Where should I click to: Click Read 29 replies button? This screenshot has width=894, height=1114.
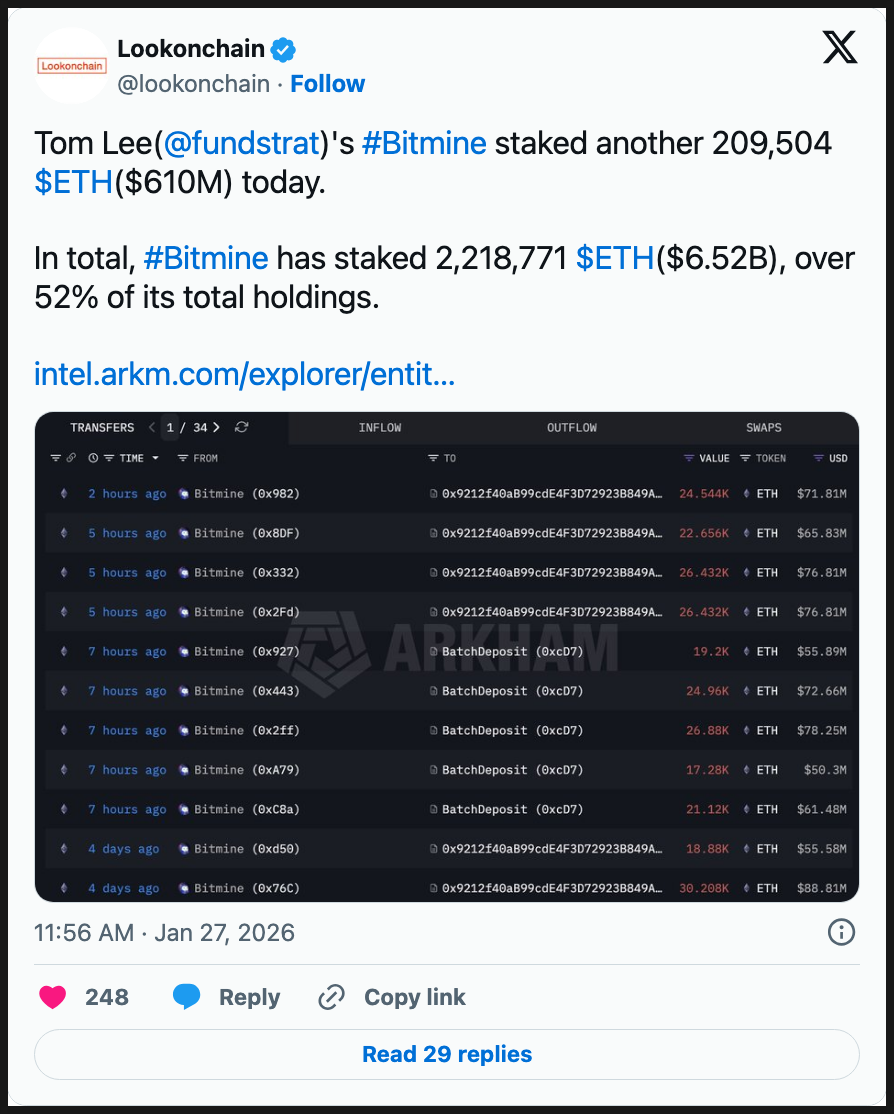[x=447, y=1054]
